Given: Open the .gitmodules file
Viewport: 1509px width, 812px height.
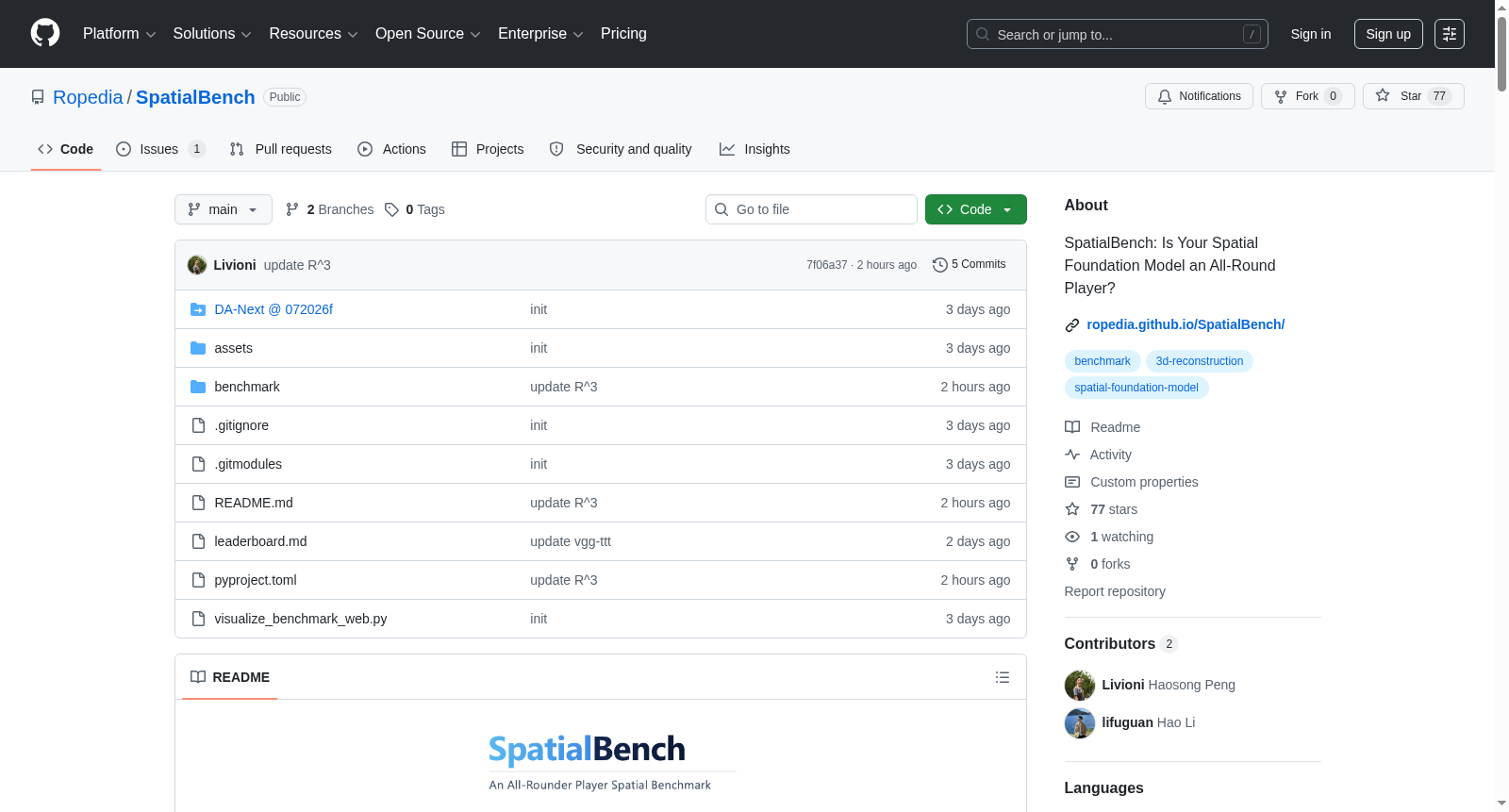Looking at the screenshot, I should point(248,464).
